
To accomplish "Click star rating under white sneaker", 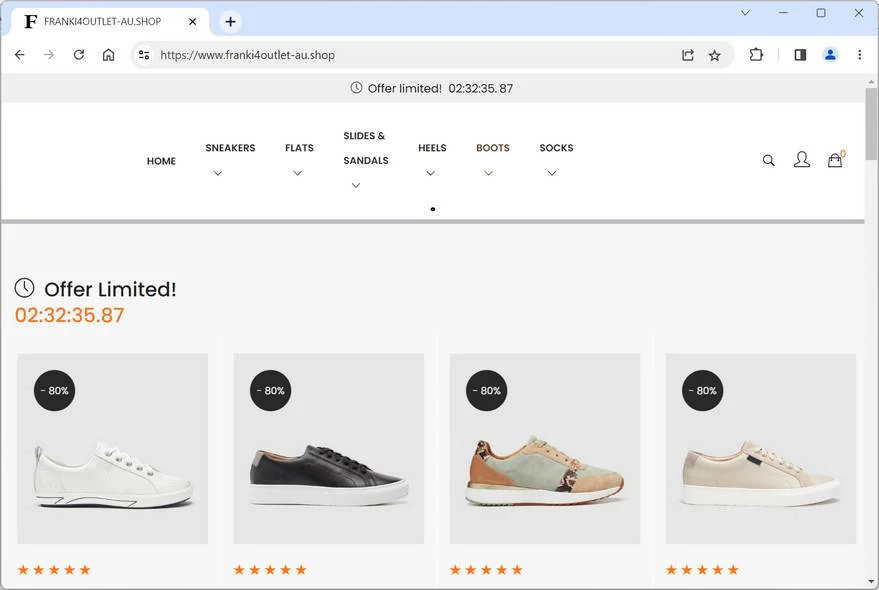I will click(x=54, y=570).
